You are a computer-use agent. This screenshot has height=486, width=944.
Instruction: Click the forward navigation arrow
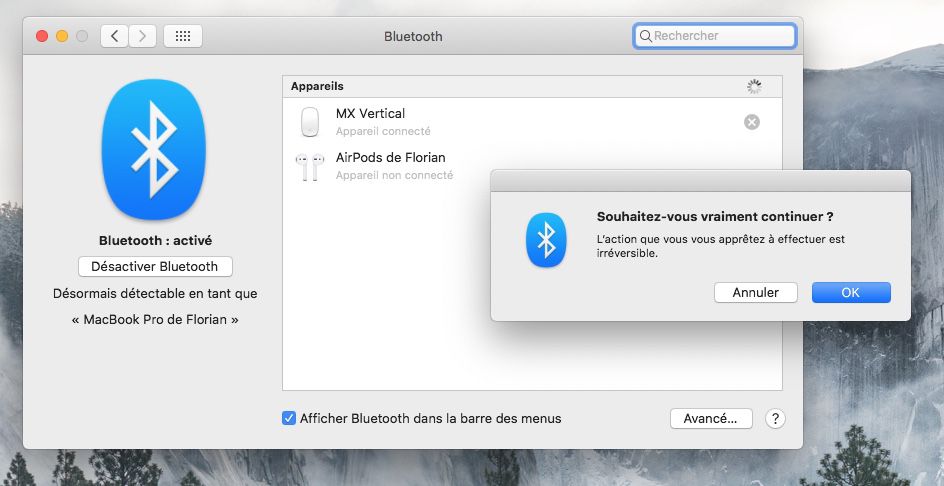(141, 36)
